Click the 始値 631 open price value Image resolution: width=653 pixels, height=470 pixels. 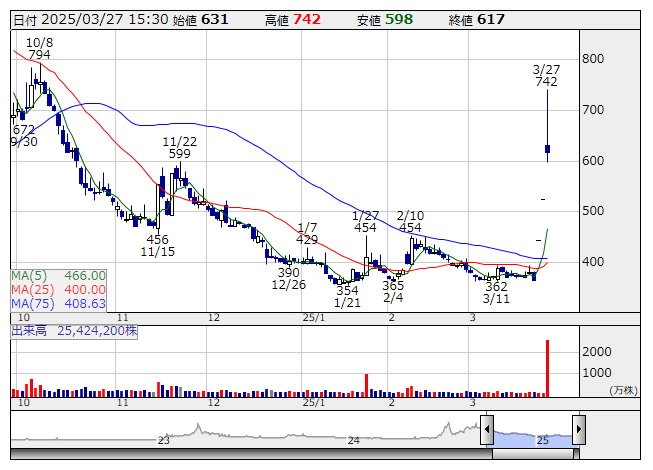200,20
